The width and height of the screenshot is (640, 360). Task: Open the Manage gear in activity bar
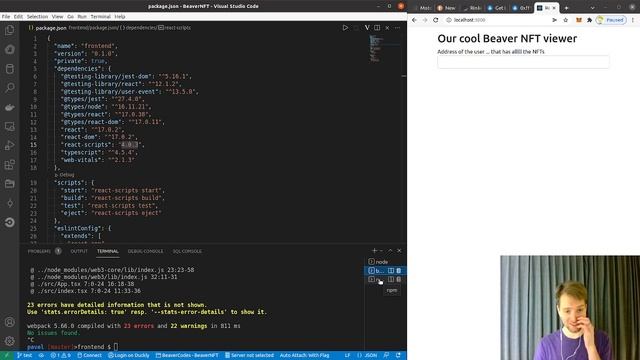click(x=9, y=341)
